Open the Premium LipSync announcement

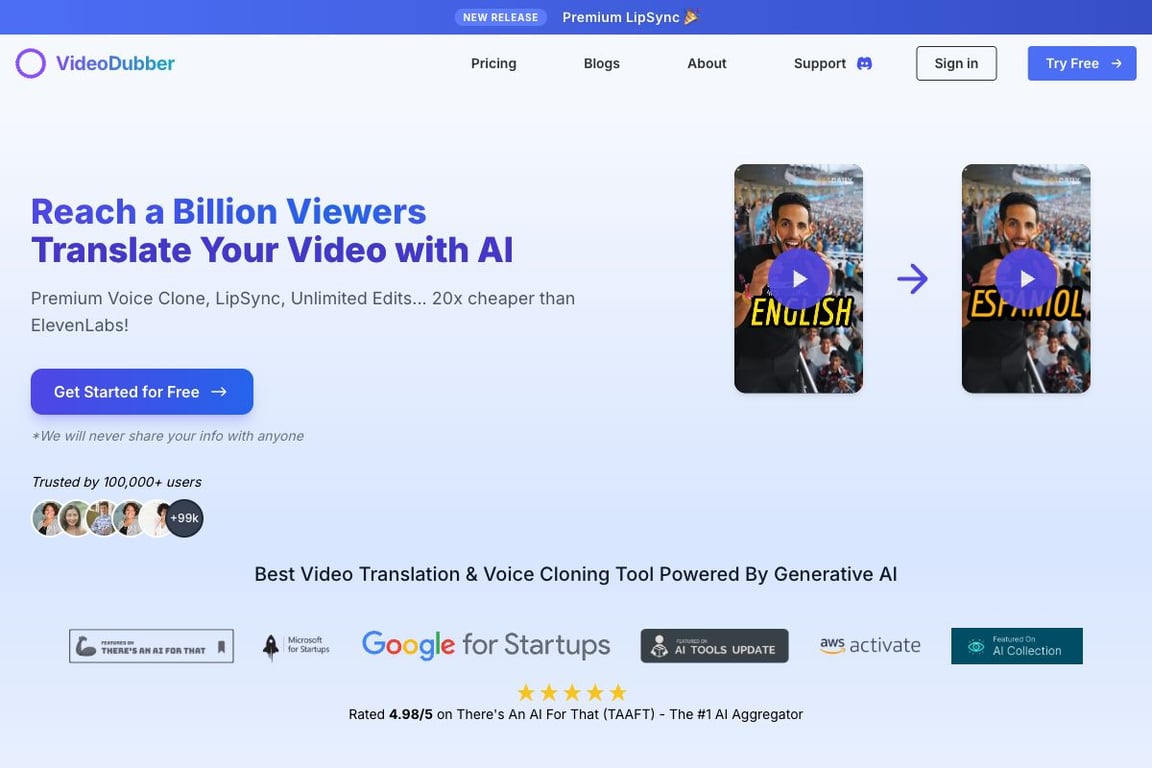tap(621, 17)
